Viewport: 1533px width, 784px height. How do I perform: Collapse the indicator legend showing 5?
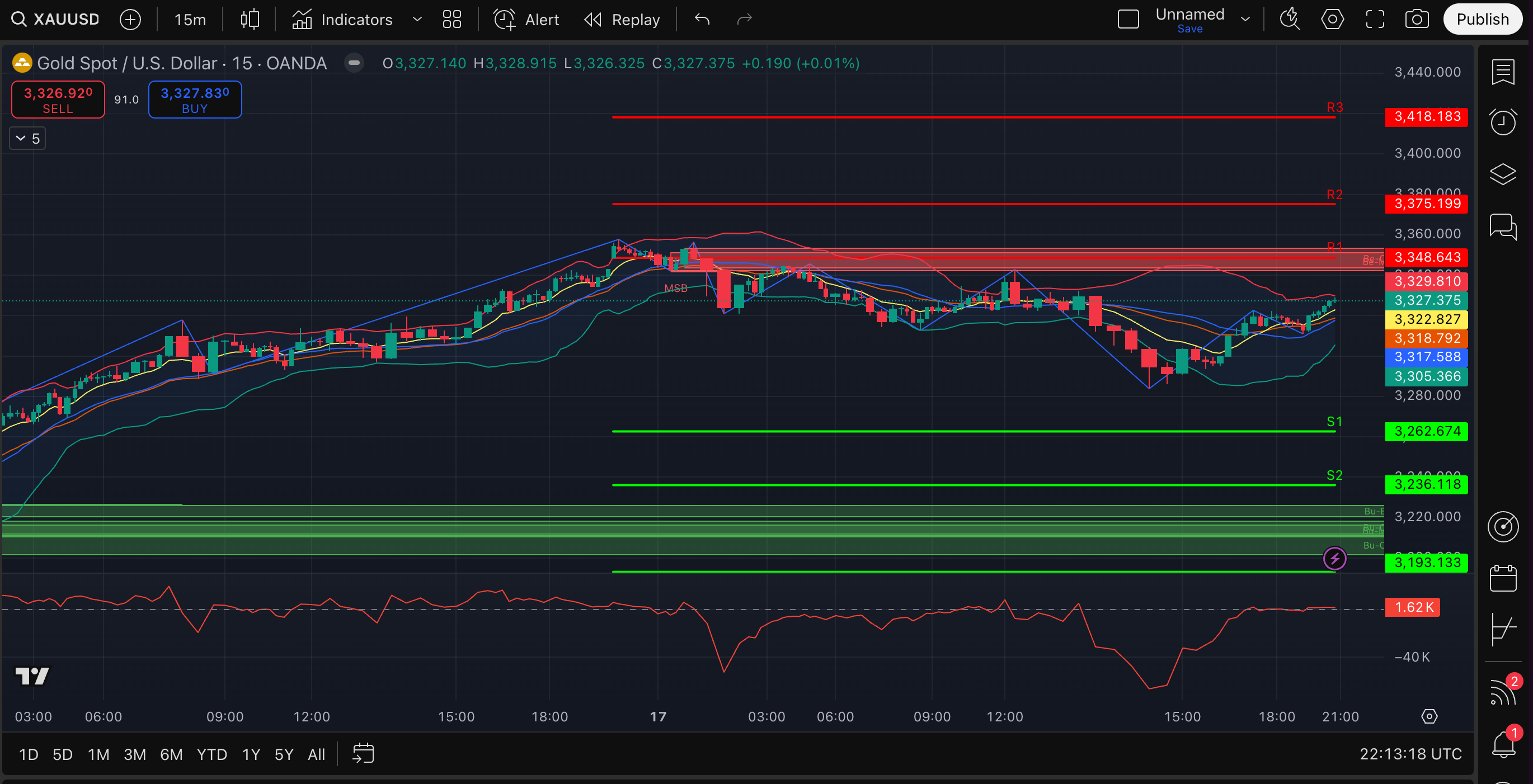tap(28, 139)
